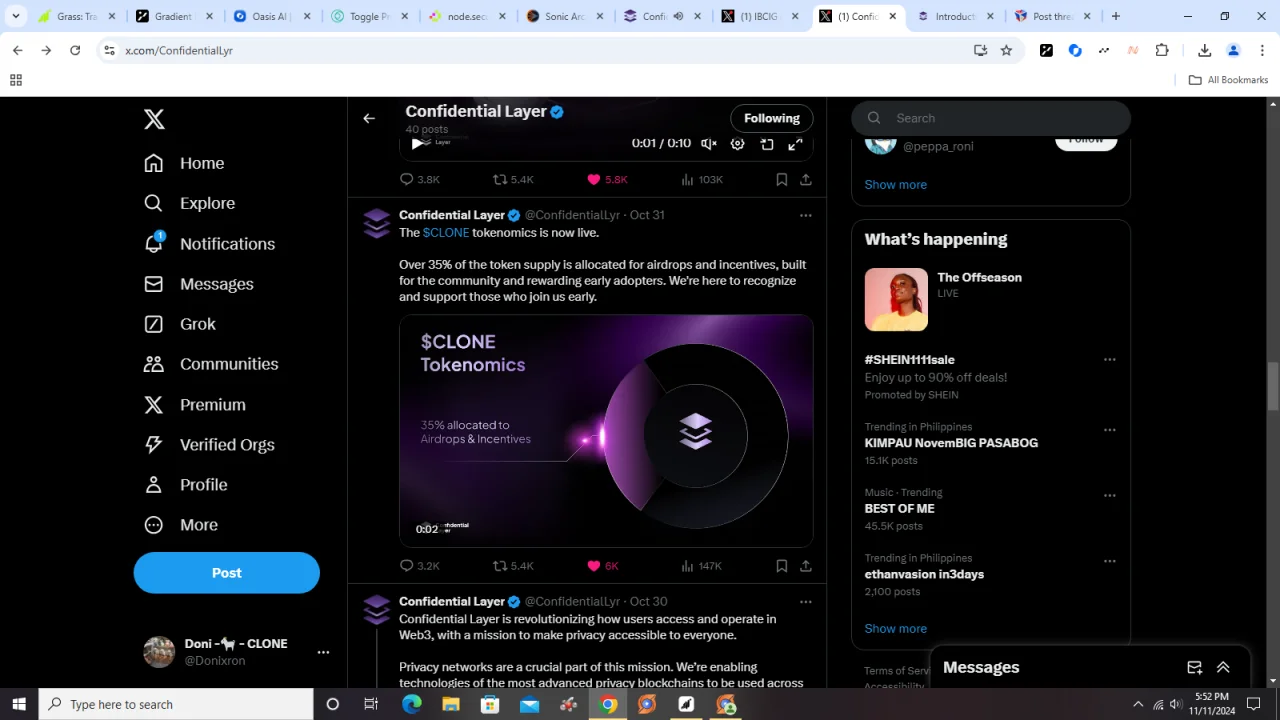This screenshot has height=720, width=1280.
Task: Open picture-in-picture on the top video
Action: pyautogui.click(x=767, y=144)
